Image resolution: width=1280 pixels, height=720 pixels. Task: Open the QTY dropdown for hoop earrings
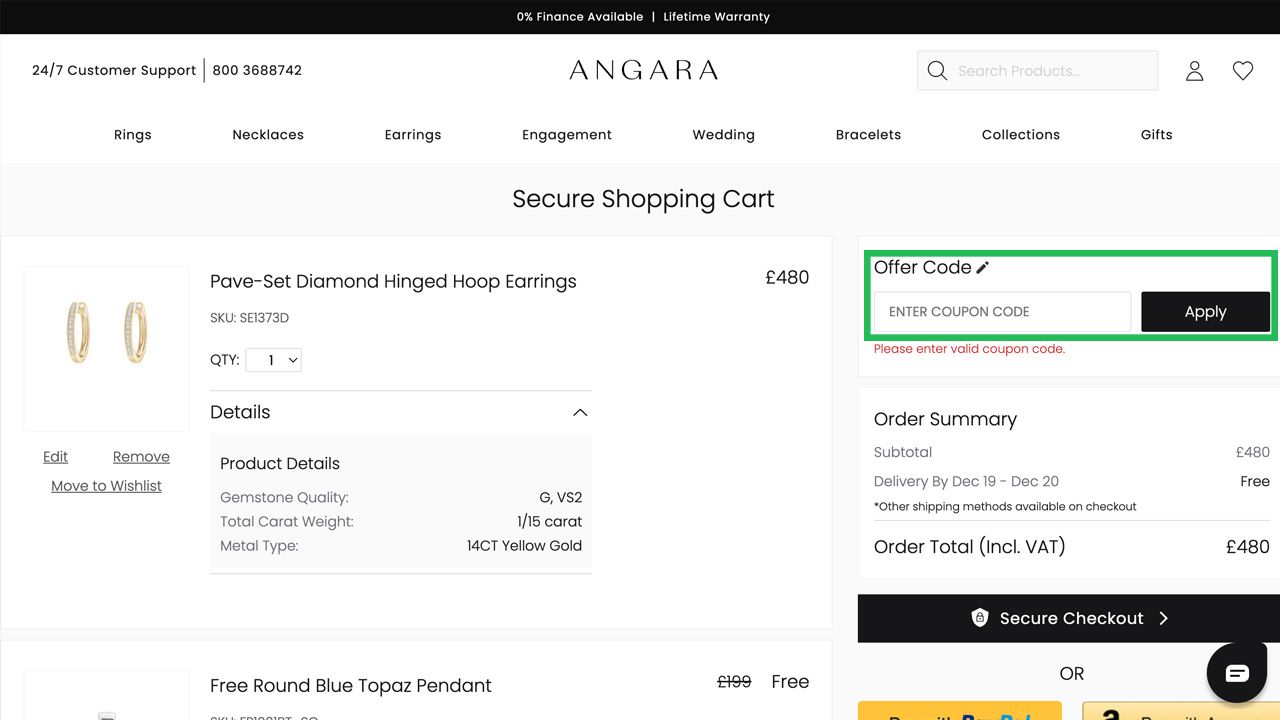pos(273,360)
